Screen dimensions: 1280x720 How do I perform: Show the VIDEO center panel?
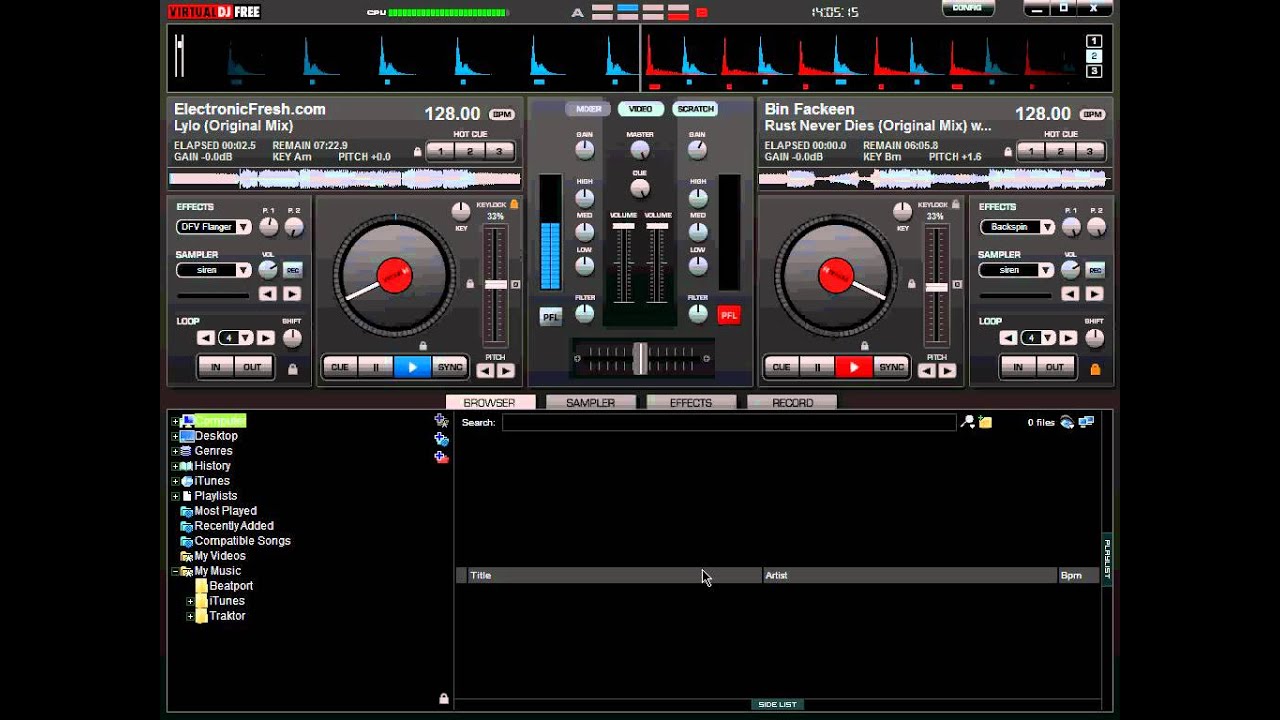(641, 109)
